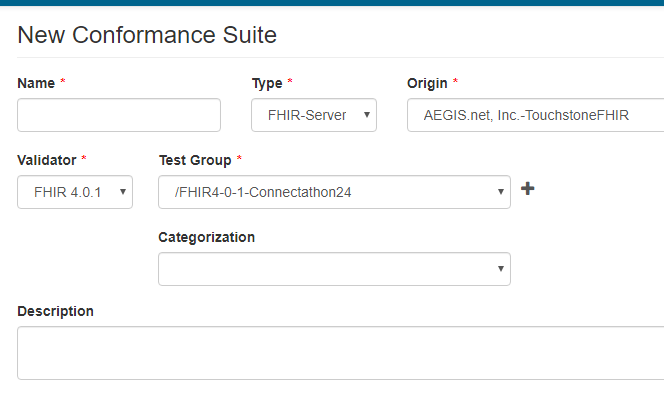This screenshot has height=396, width=664.
Task: Open the empty Categorization dropdown
Action: point(335,269)
